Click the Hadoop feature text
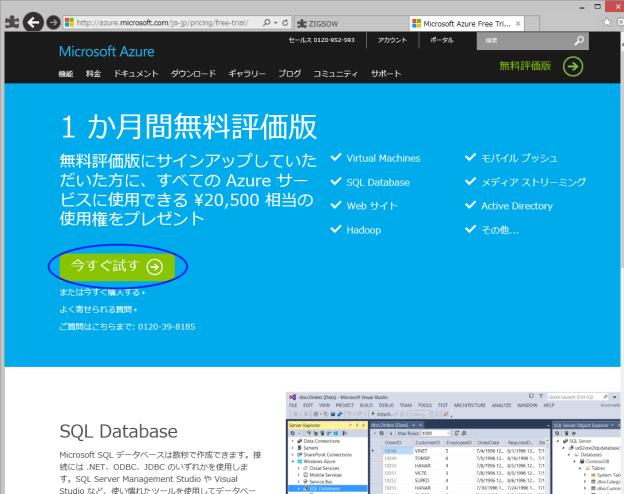Image resolution: width=624 pixels, height=494 pixels. coord(363,230)
